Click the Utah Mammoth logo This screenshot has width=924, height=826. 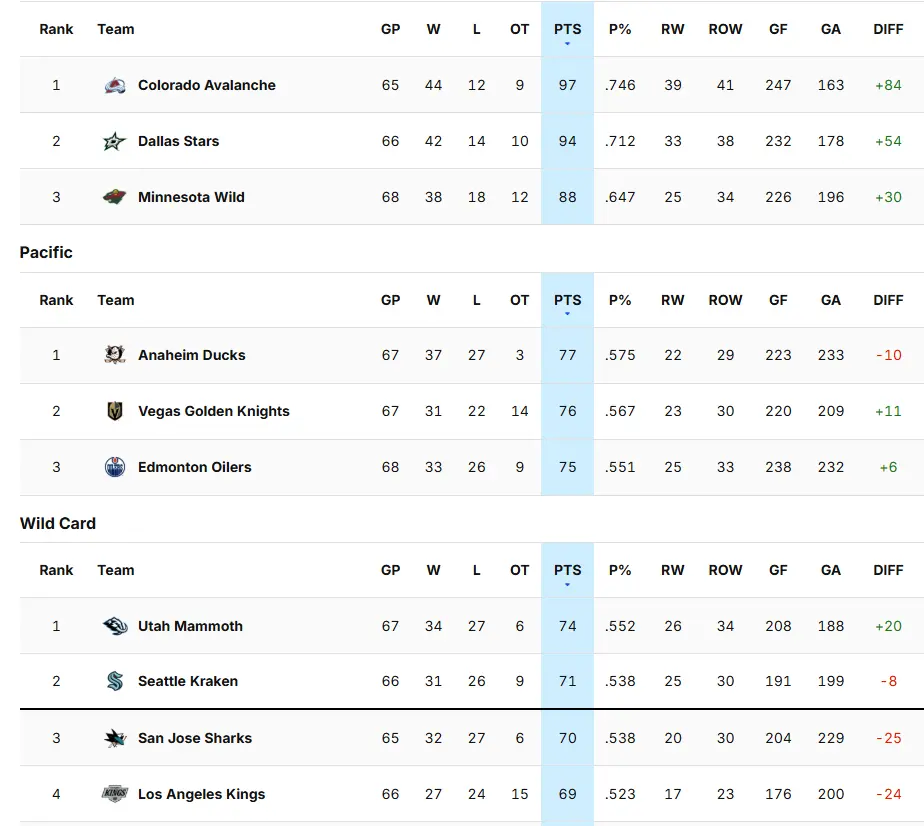pos(115,626)
